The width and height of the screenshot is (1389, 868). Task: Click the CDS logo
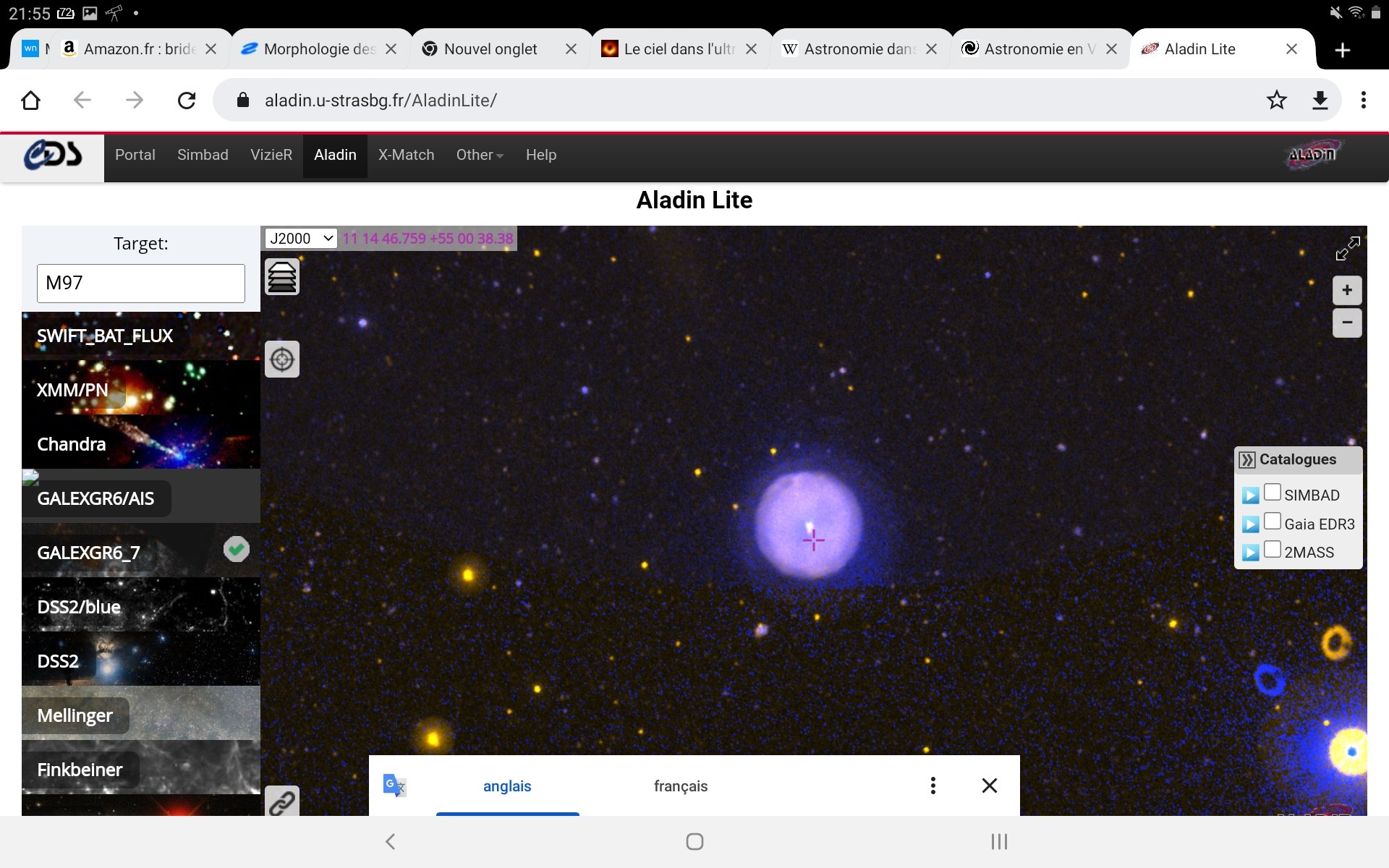point(52,155)
